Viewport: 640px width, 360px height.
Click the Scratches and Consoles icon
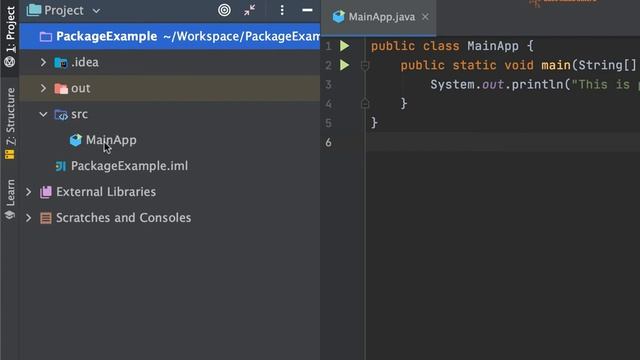tap(46, 218)
